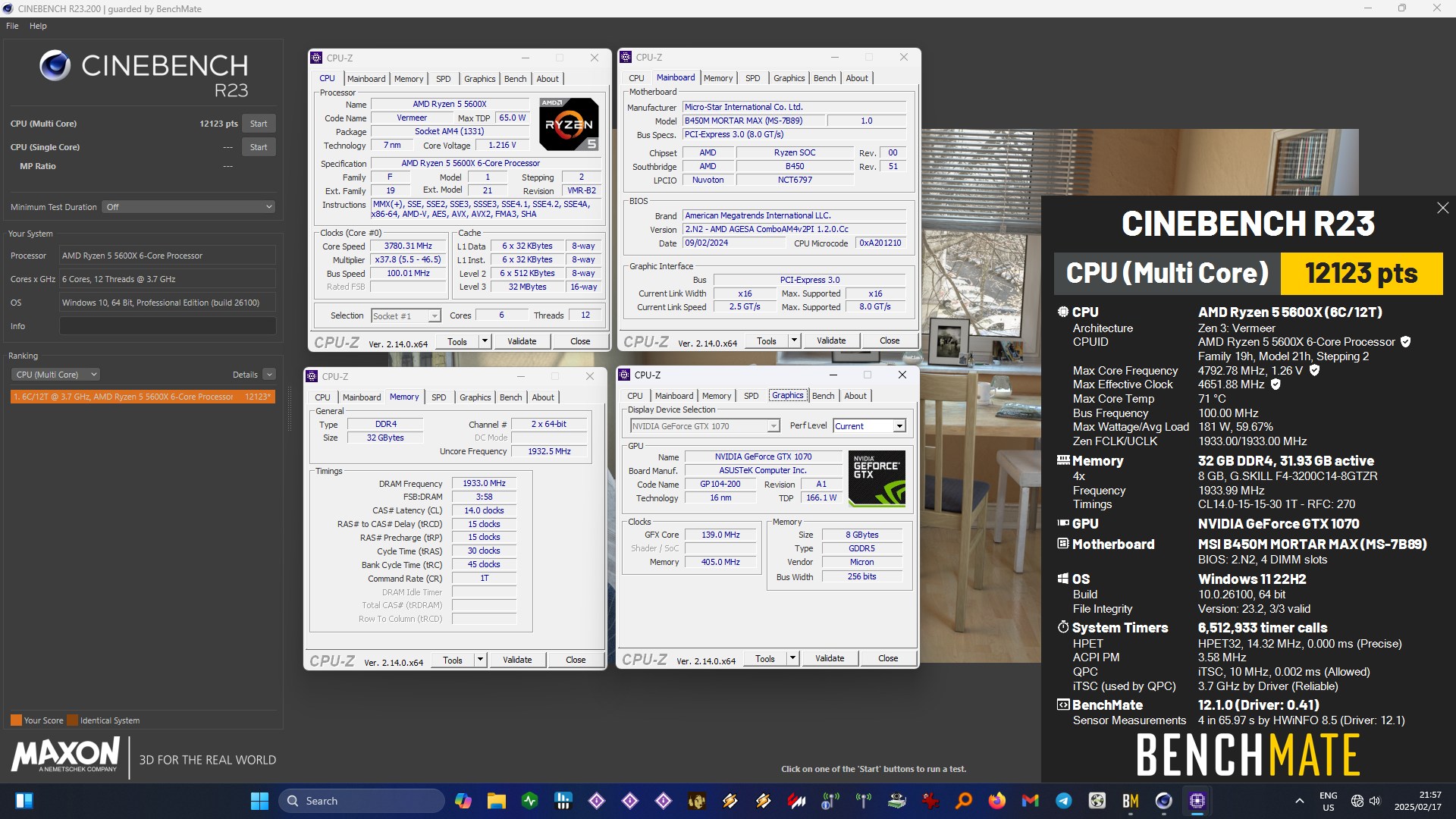The image size is (1456, 819).
Task: Open Memory tab in the mainboard CPU-Z window
Action: (718, 78)
